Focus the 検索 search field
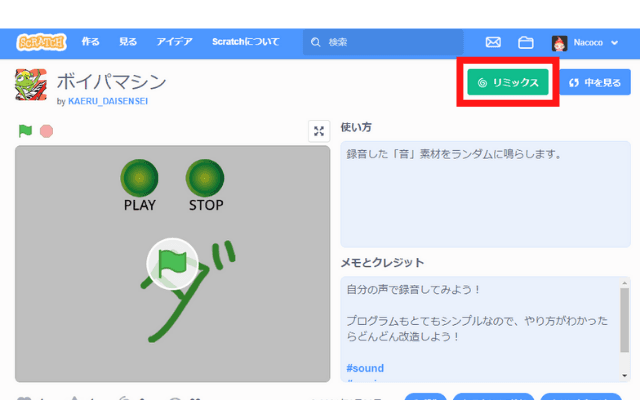 (x=383, y=42)
